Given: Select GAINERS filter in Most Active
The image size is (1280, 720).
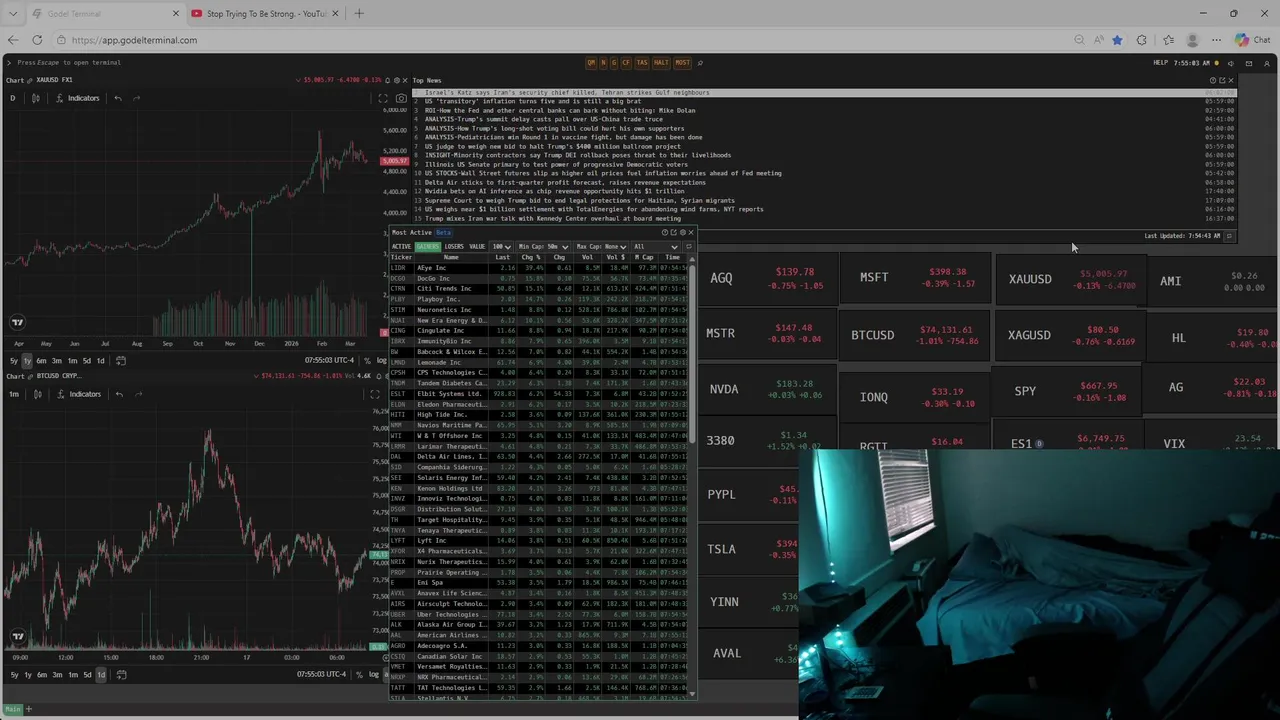Looking at the screenshot, I should [427, 247].
